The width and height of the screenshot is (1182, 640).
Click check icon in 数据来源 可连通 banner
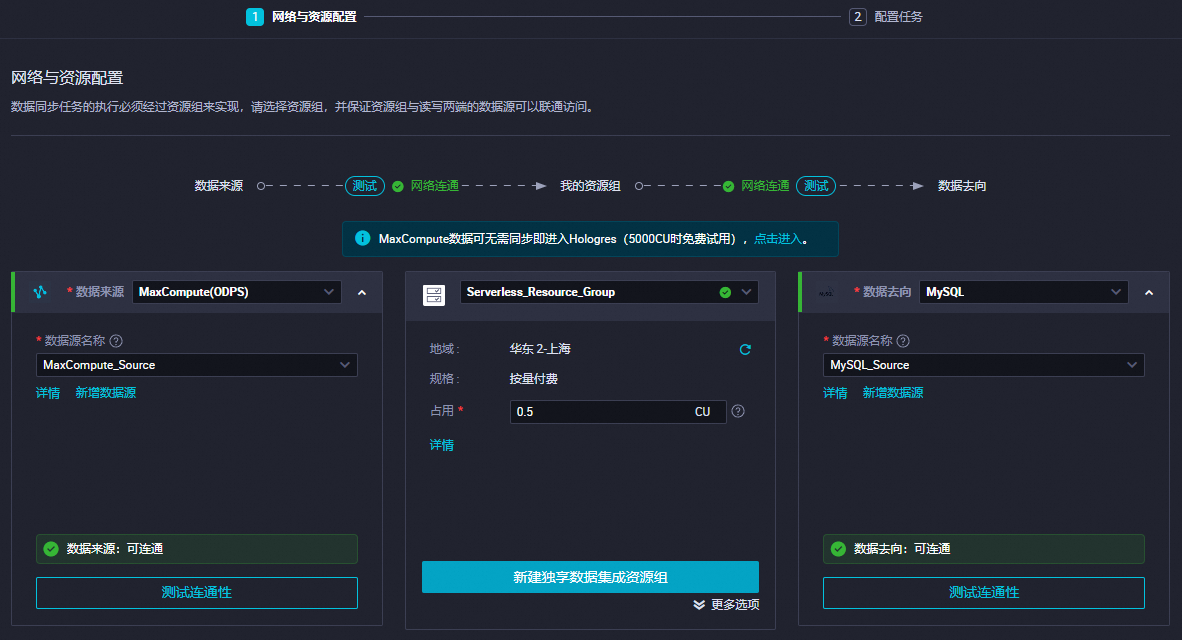(51, 549)
